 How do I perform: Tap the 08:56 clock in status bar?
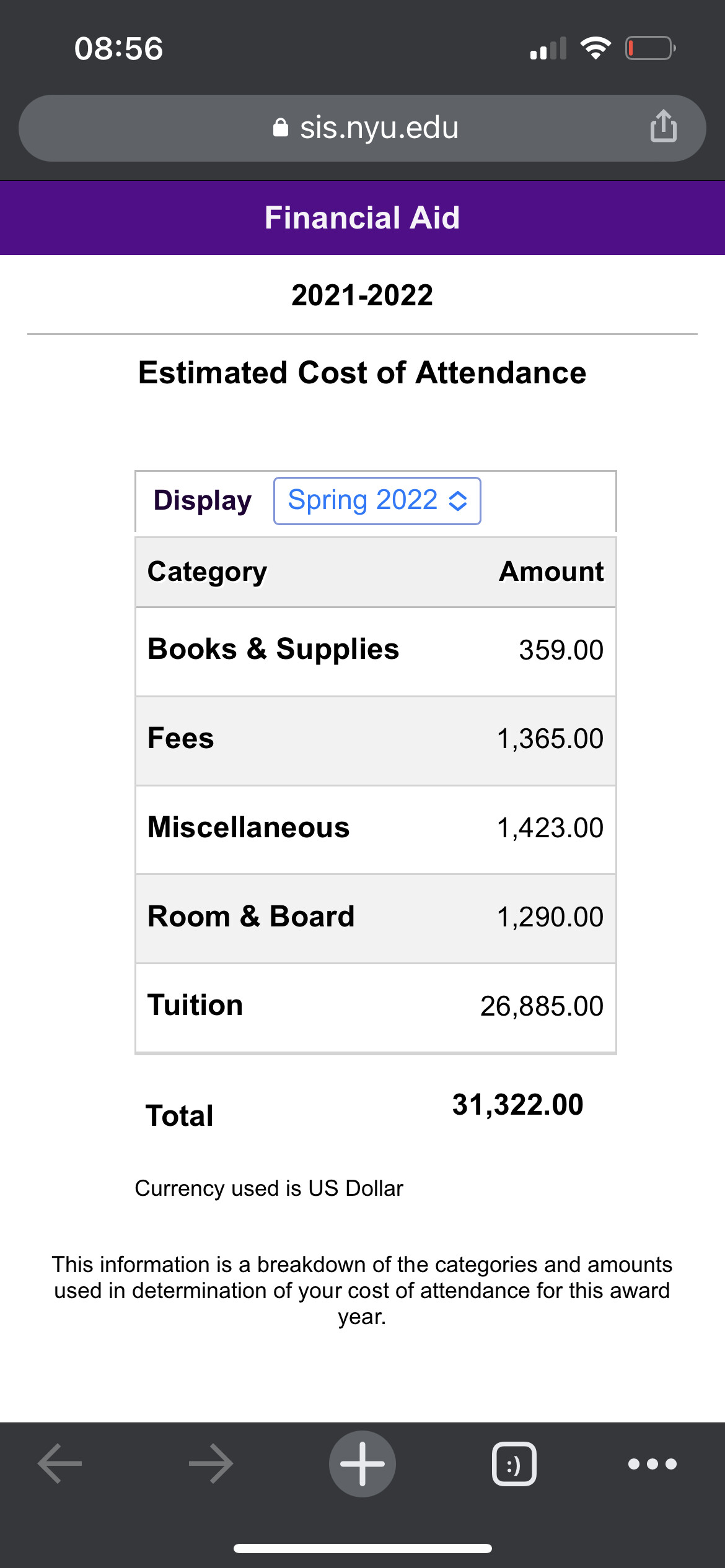(x=119, y=48)
